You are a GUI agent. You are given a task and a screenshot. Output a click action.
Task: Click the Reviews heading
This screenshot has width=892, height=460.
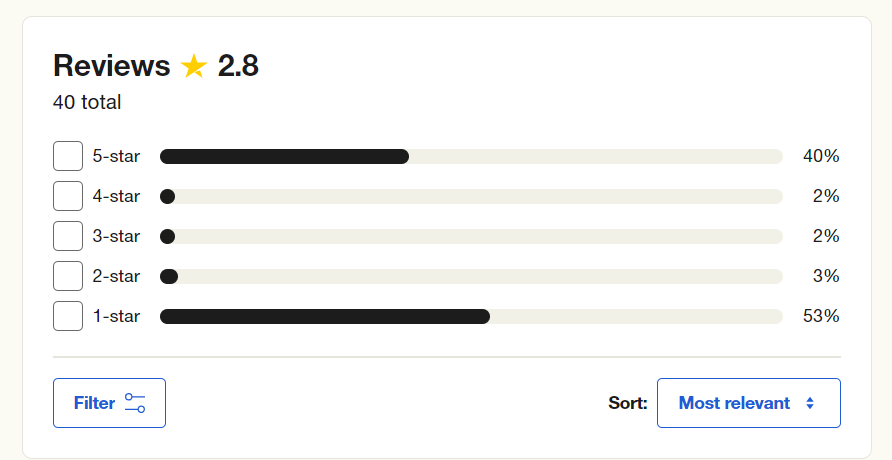[x=112, y=65]
